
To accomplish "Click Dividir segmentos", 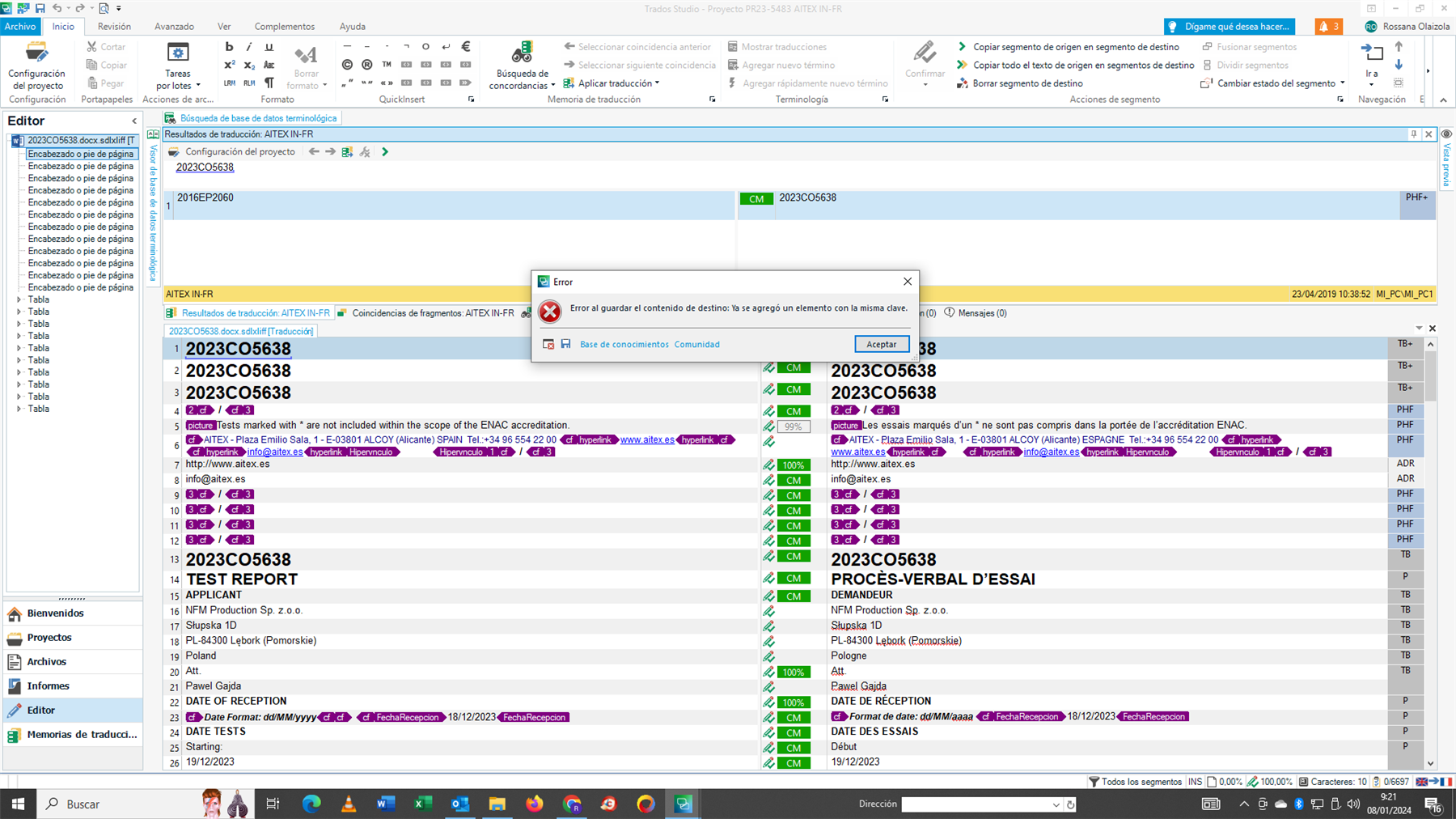I will point(1245,65).
